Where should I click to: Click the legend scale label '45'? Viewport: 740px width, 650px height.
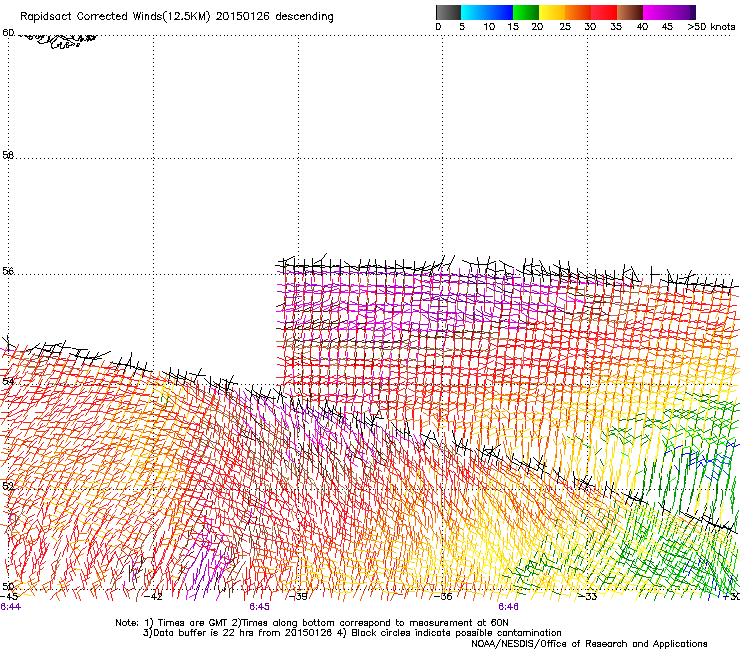(667, 27)
